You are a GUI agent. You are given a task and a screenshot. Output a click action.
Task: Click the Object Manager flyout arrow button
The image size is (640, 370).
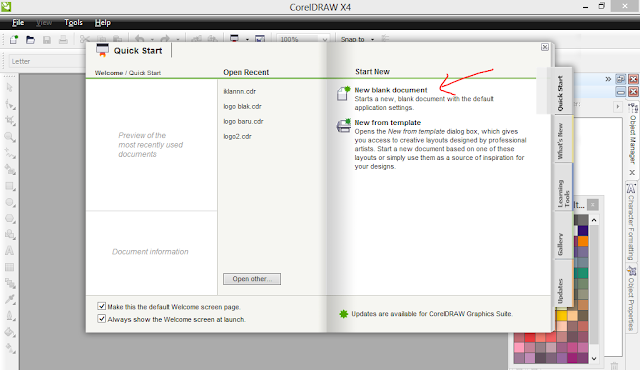pyautogui.click(x=618, y=106)
